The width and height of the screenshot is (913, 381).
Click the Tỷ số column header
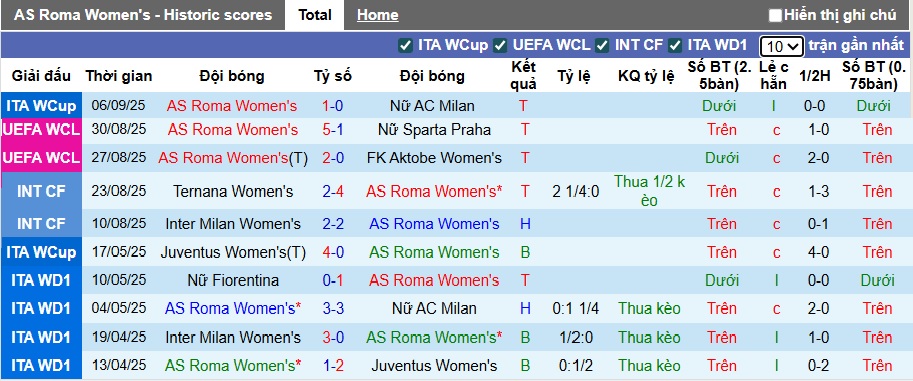click(332, 76)
